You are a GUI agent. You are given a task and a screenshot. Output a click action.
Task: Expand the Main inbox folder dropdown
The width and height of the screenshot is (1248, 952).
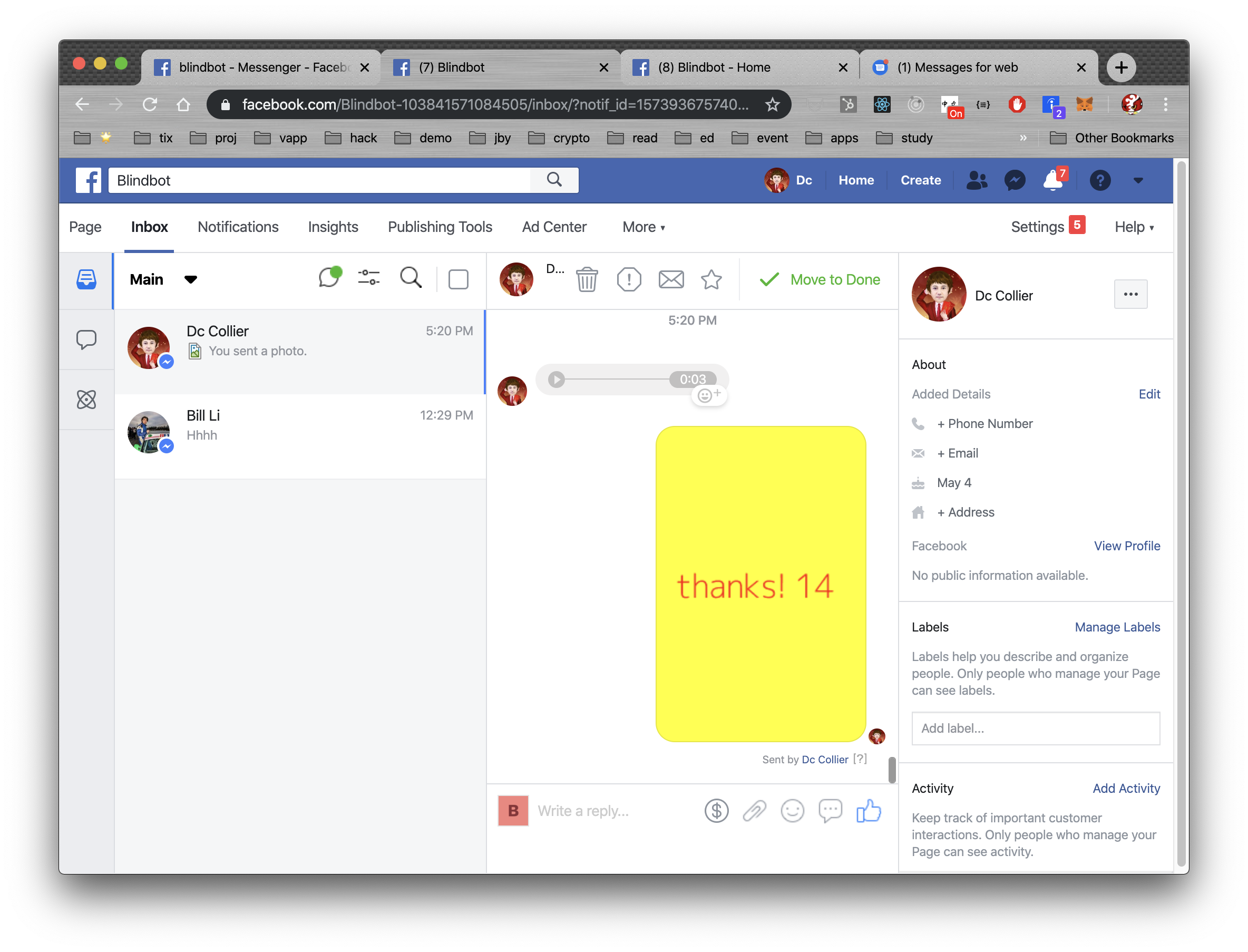click(x=190, y=279)
